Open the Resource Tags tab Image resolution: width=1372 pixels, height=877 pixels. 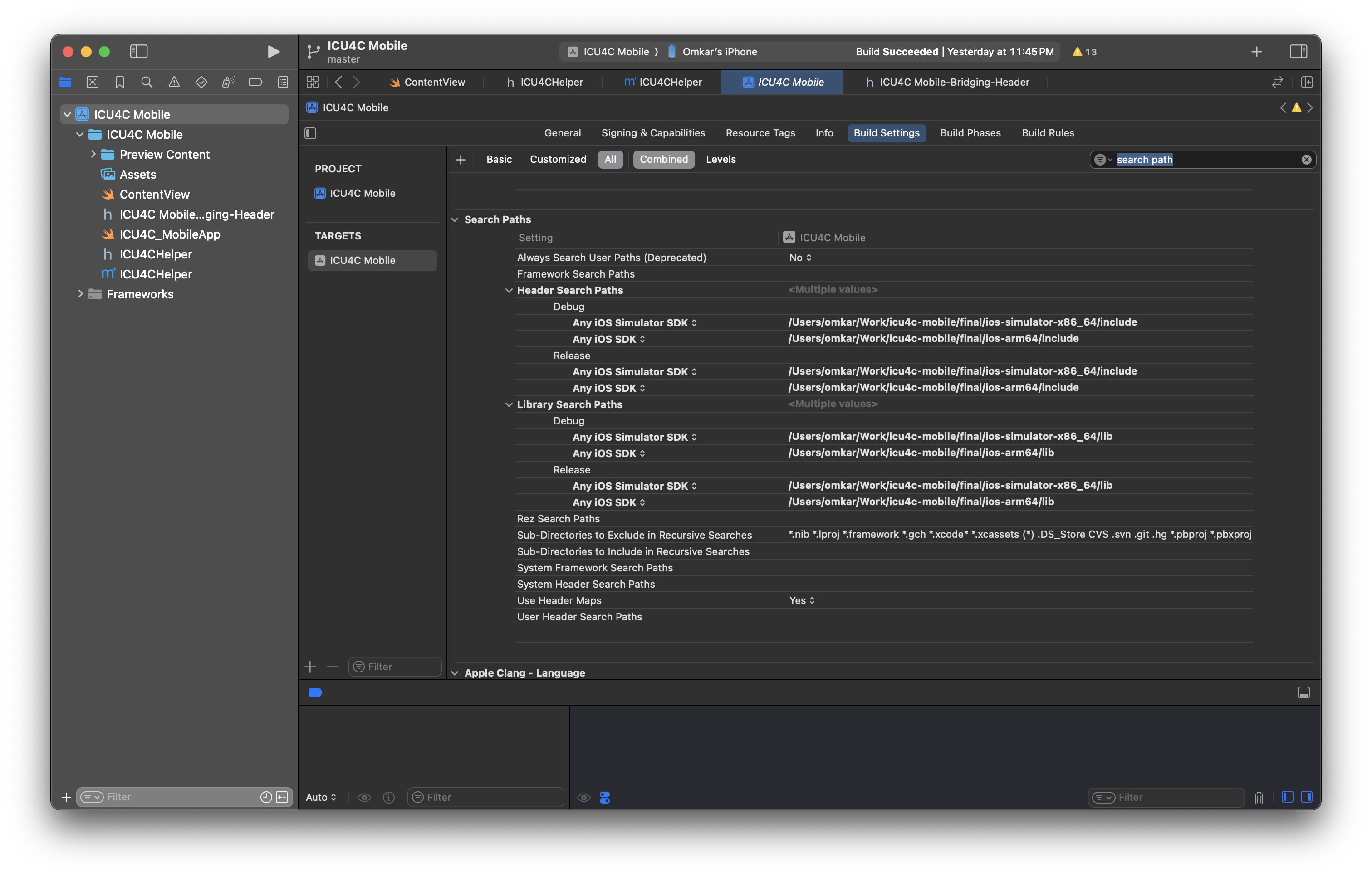point(760,133)
